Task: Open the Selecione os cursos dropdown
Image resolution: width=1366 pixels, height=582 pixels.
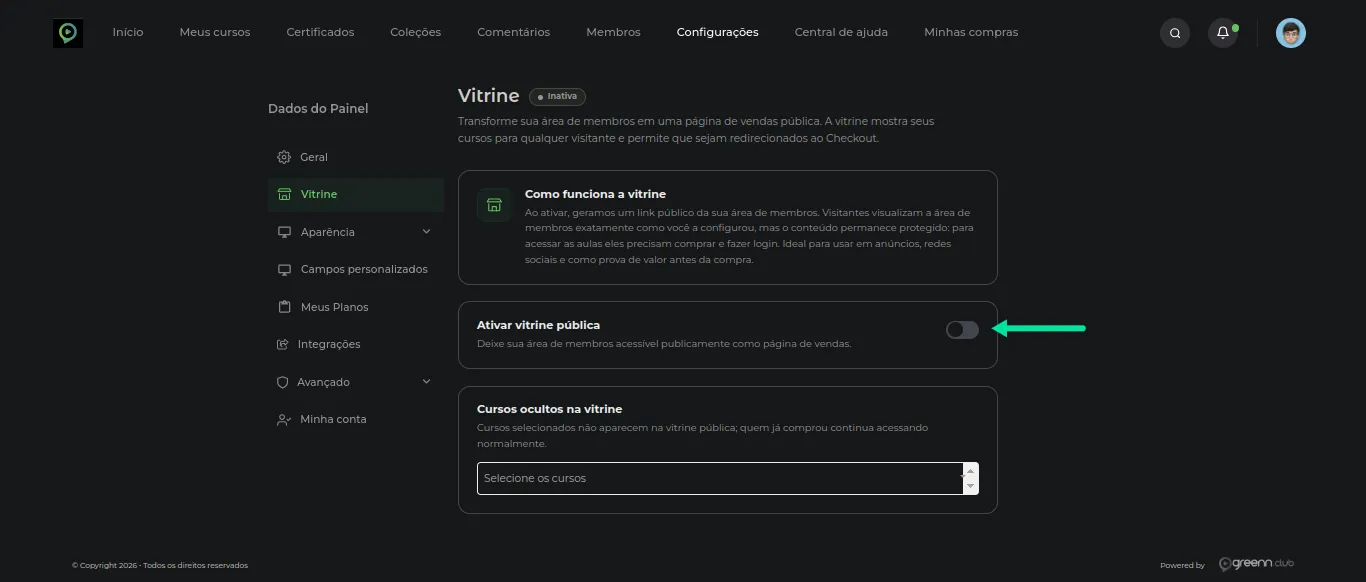Action: (728, 478)
